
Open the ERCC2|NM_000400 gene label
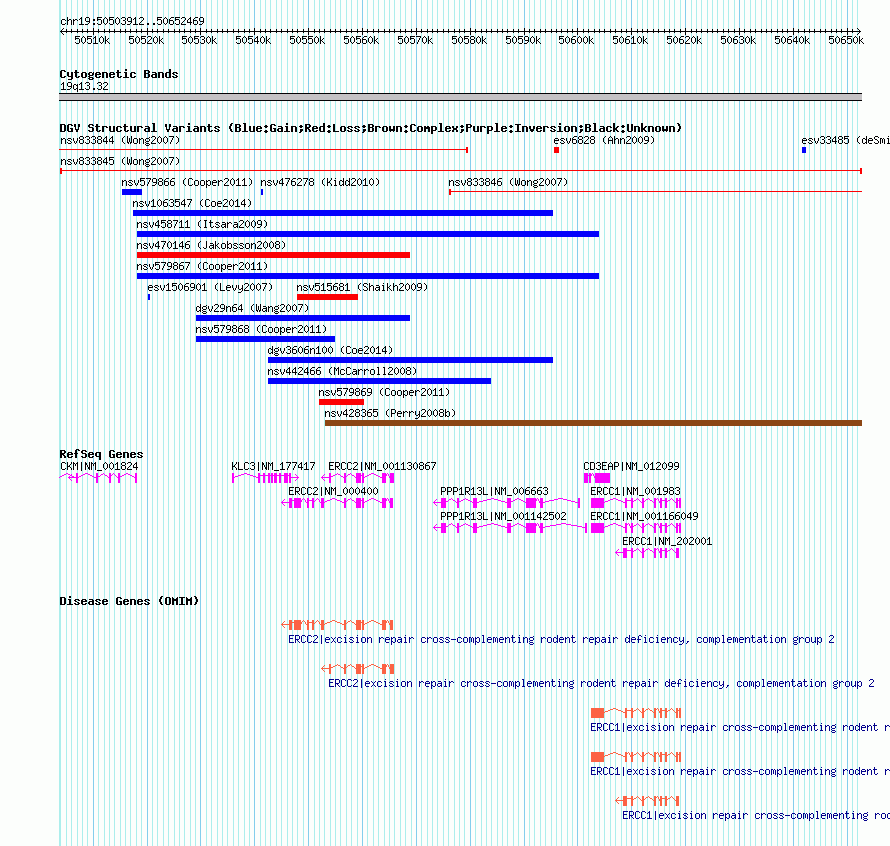[333, 491]
